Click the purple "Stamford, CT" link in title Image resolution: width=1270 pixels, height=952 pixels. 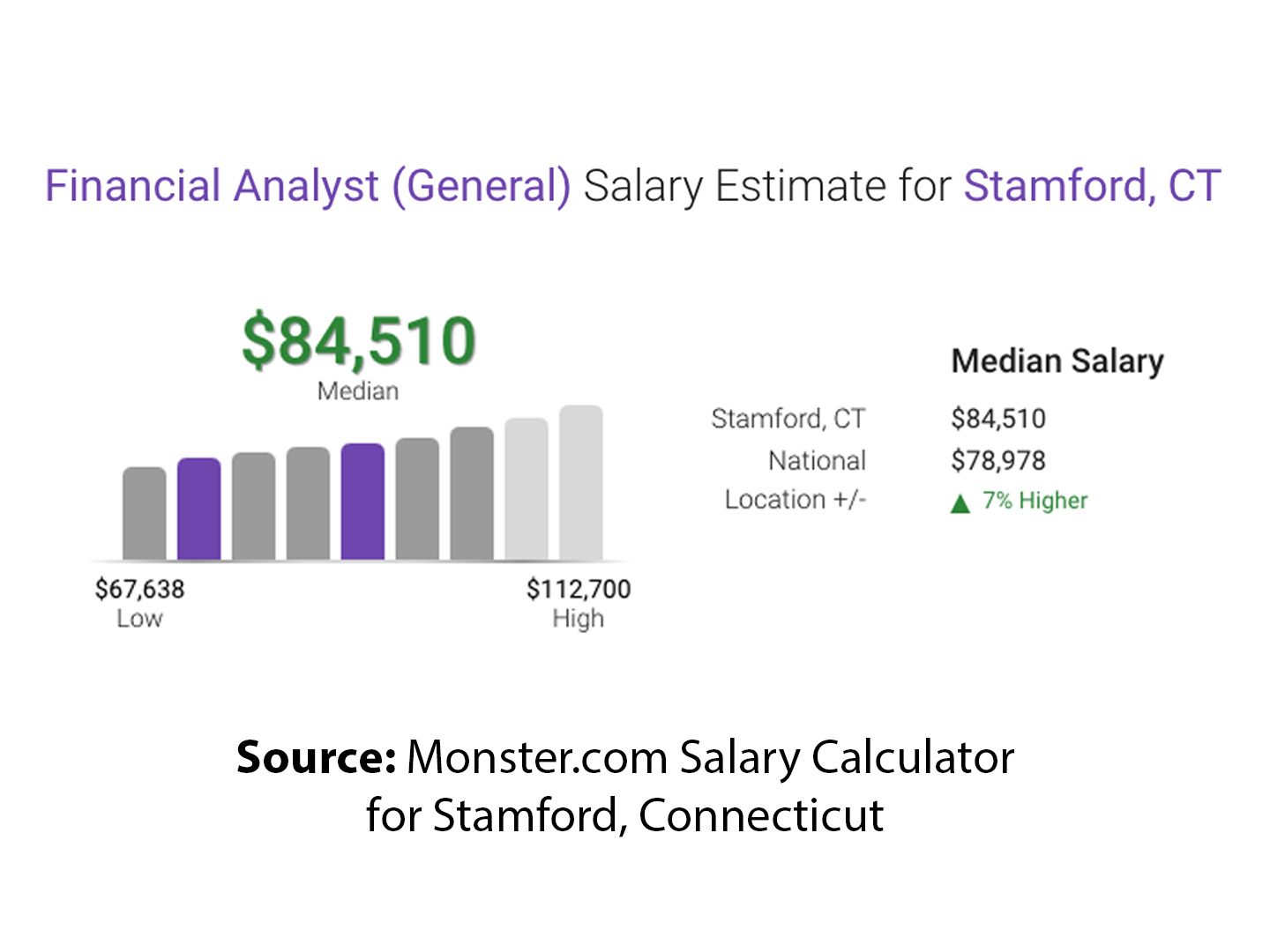click(x=1092, y=186)
